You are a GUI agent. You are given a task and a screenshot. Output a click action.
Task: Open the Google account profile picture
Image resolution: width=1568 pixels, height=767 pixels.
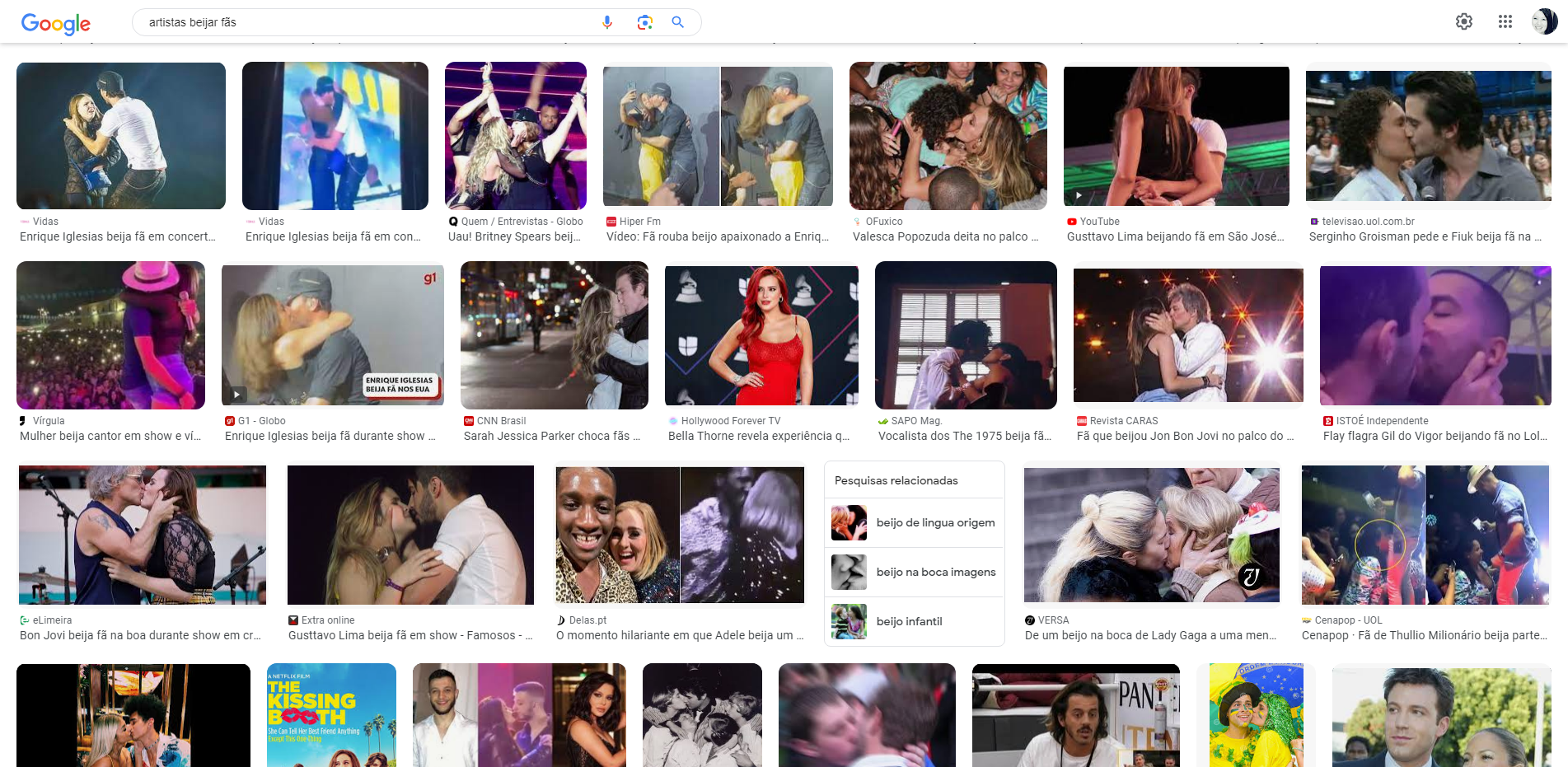coord(1543,22)
